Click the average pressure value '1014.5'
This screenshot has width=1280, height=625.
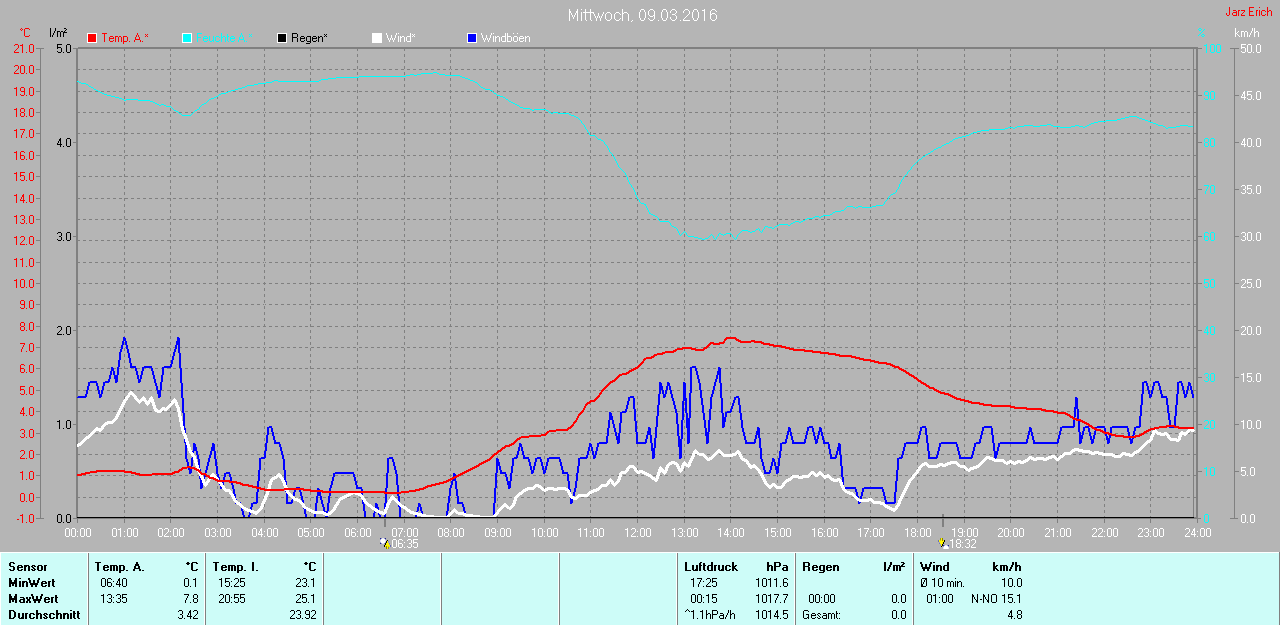pos(772,615)
